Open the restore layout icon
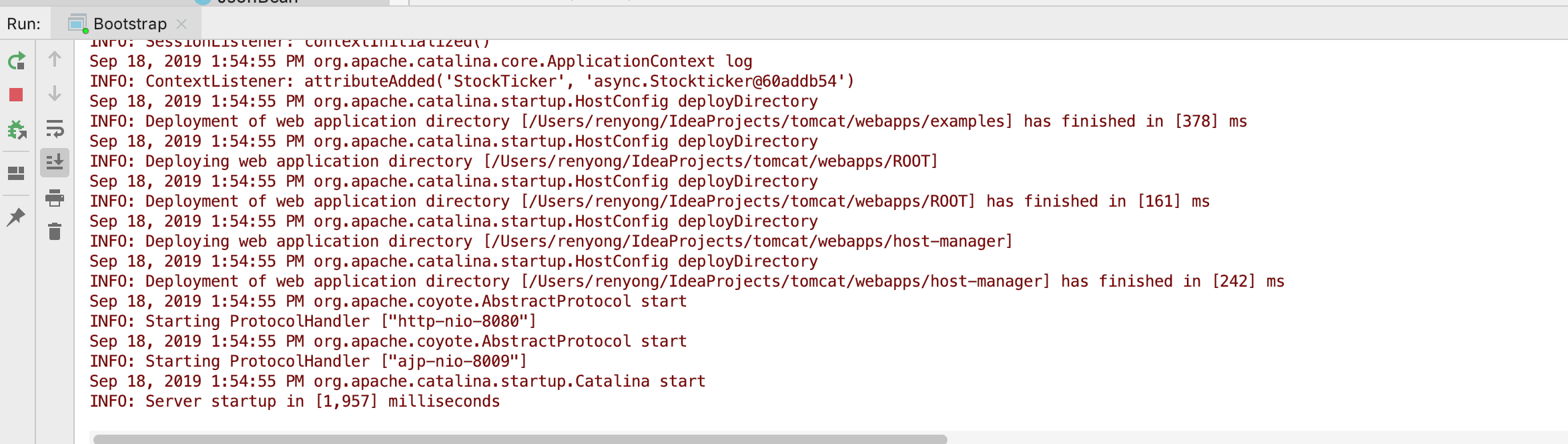1568x444 pixels. (16, 173)
